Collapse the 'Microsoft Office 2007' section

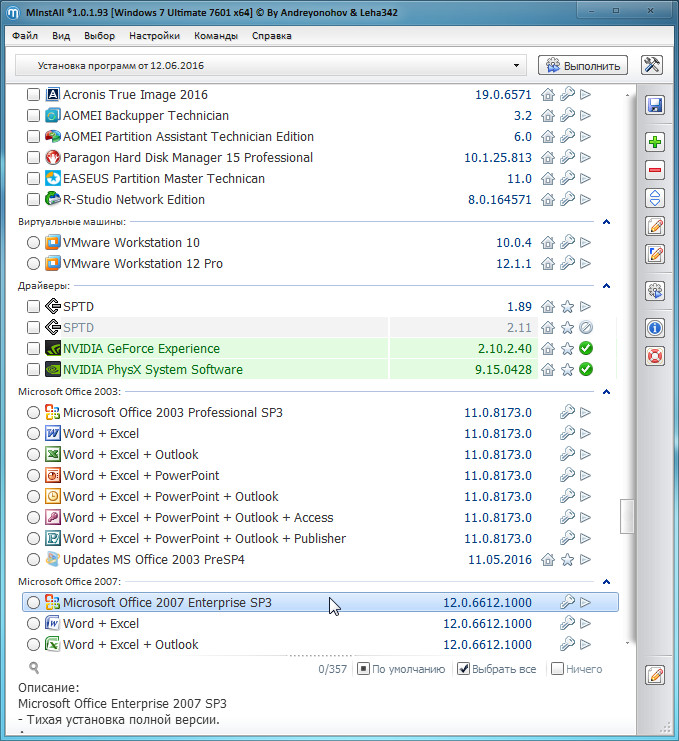tap(607, 581)
